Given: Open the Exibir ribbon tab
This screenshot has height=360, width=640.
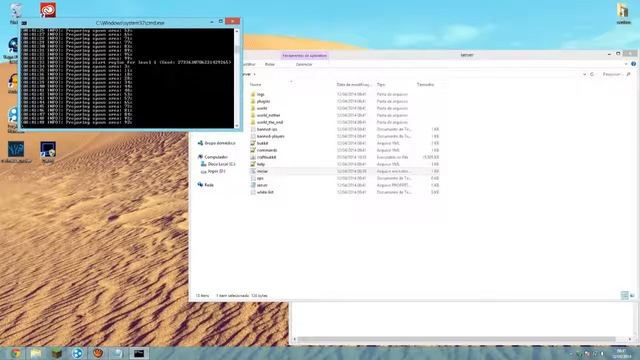Looking at the screenshot, I should click(x=270, y=64).
